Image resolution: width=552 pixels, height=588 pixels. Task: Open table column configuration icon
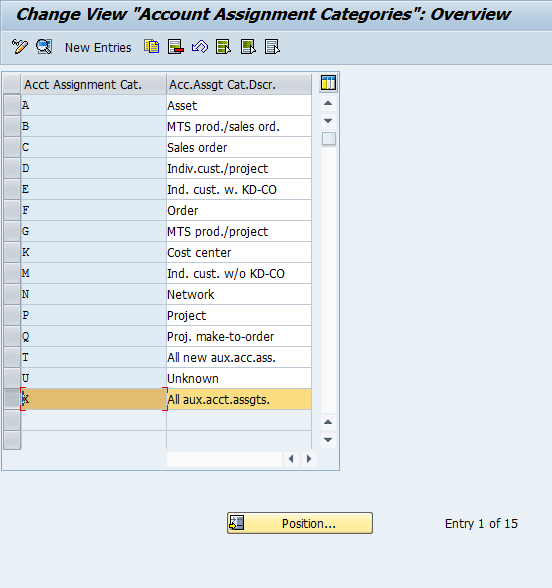tap(328, 83)
